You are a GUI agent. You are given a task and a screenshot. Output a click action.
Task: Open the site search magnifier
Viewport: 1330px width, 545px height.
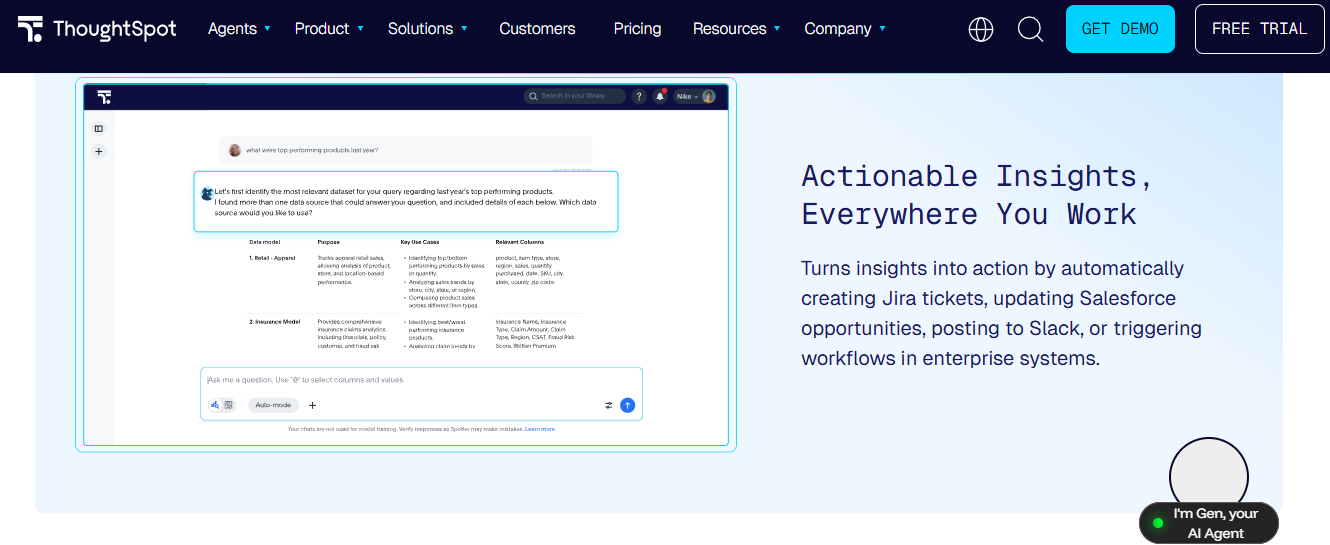pos(1030,29)
